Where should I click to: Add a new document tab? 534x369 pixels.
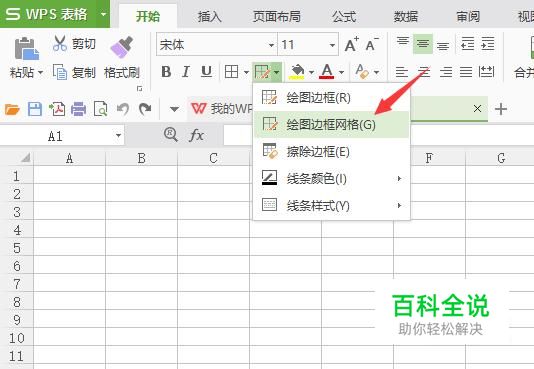click(501, 109)
